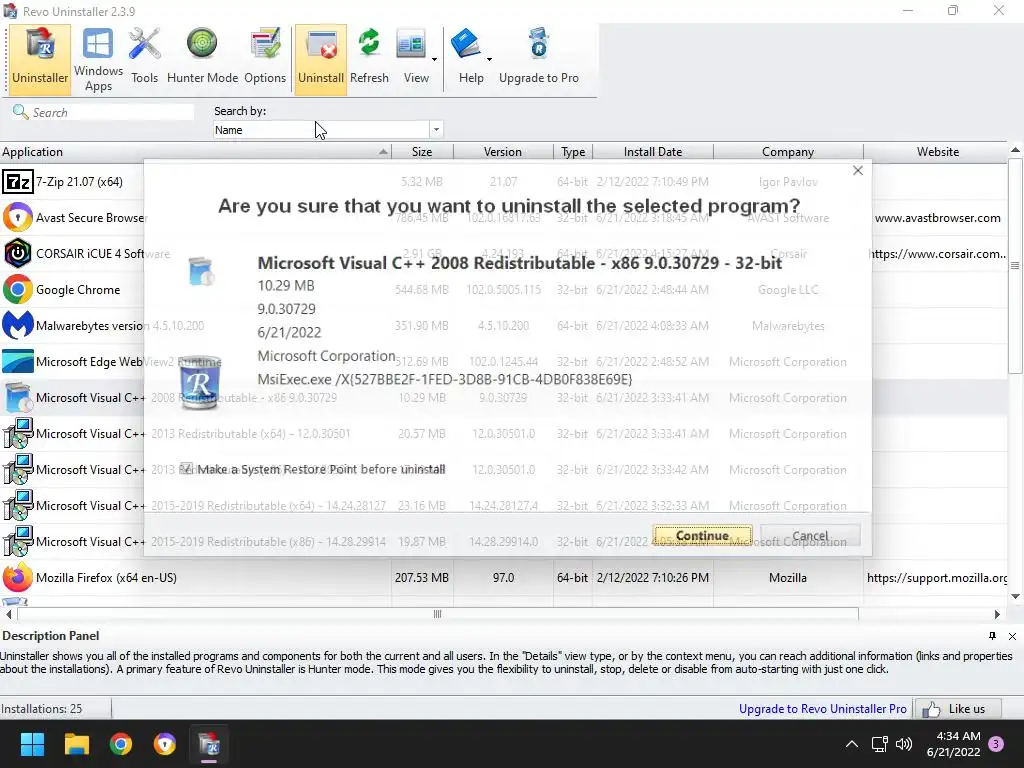Click Firefox size 207.53 MB cell
The height and width of the screenshot is (768, 1024).
point(422,577)
